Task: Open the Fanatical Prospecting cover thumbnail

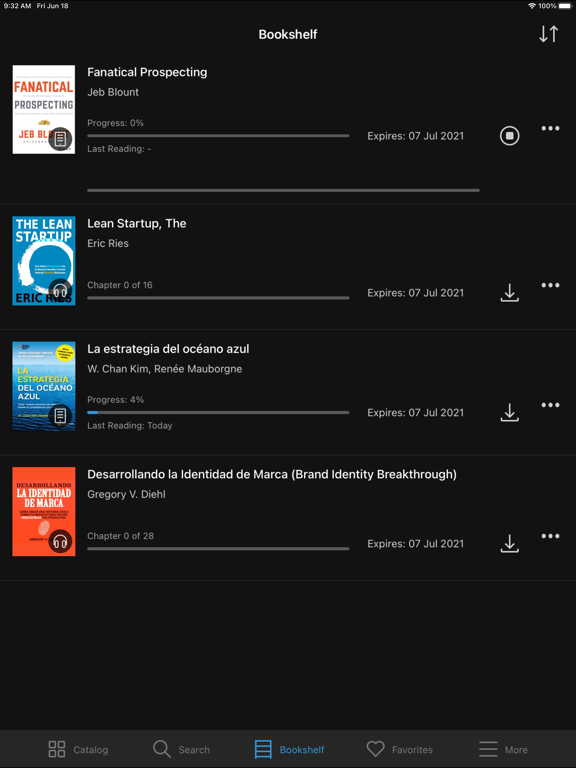Action: coord(44,109)
